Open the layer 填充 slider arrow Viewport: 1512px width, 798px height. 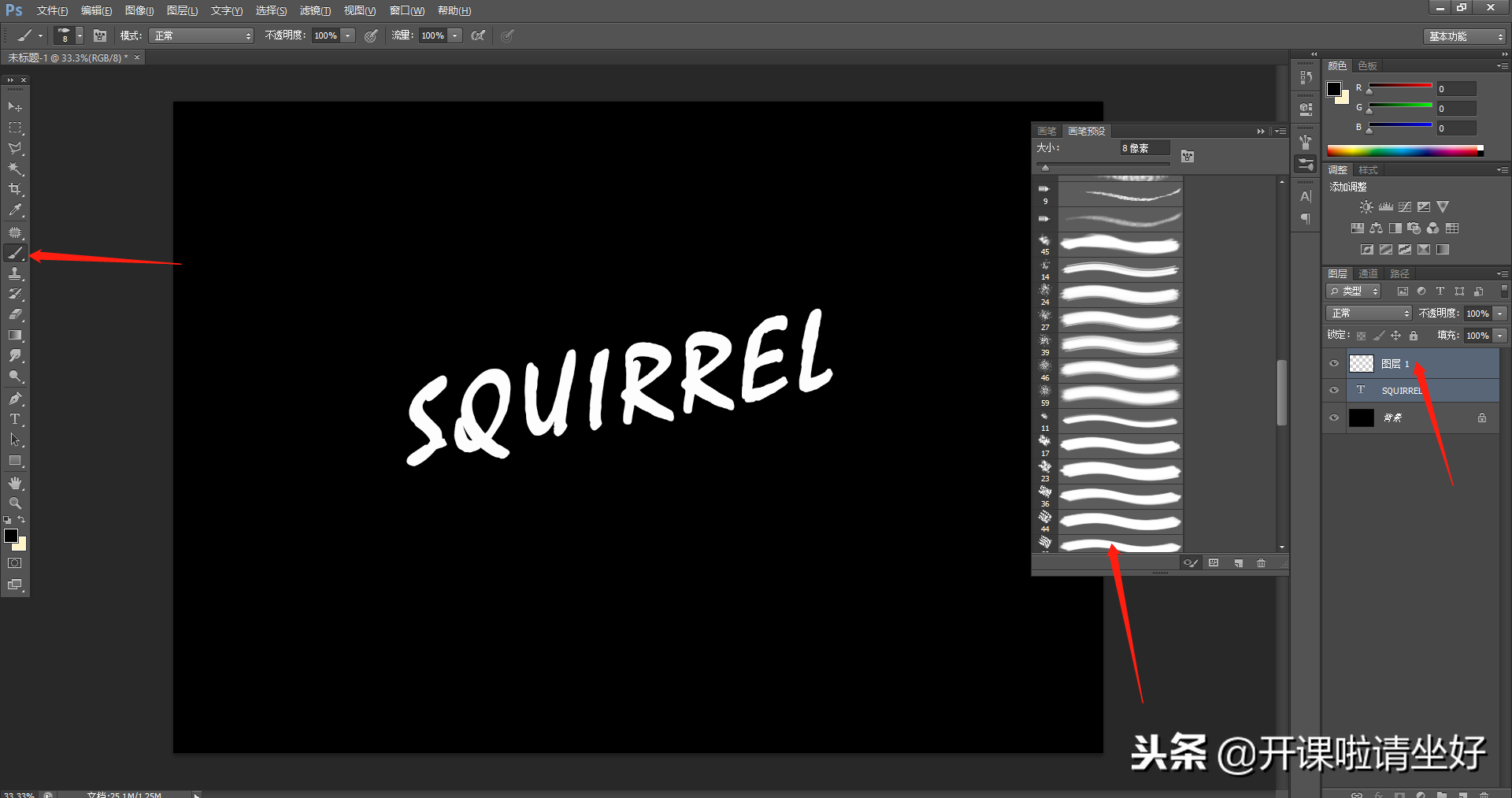coord(1500,336)
